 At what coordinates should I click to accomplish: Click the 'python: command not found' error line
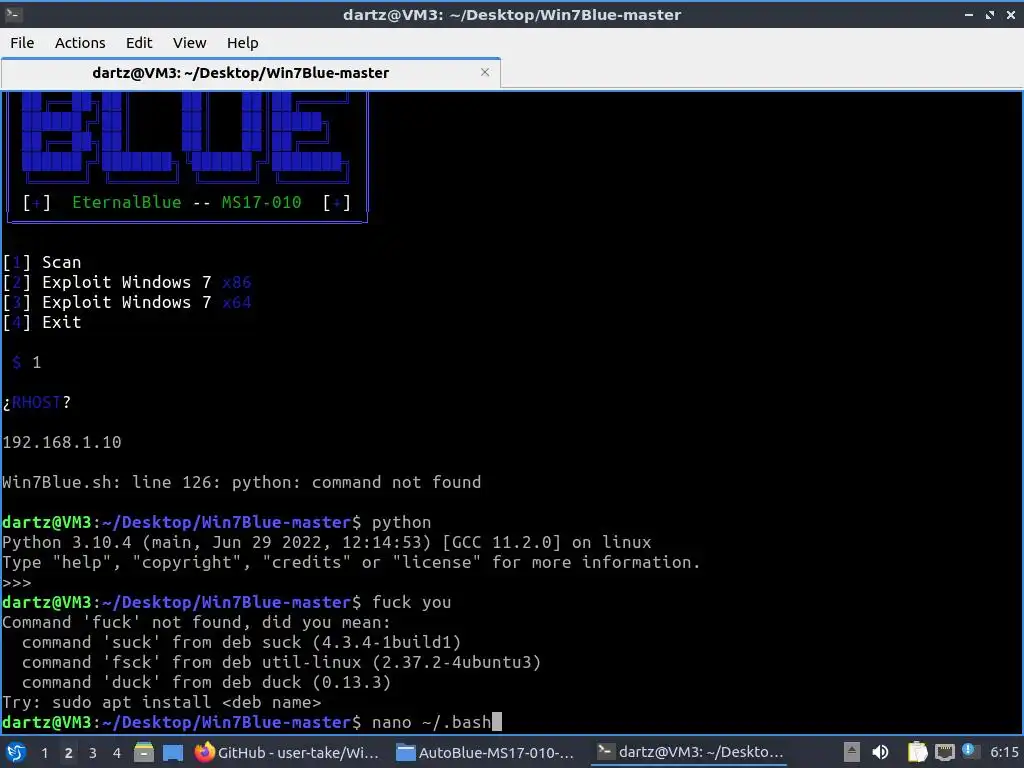point(242,483)
